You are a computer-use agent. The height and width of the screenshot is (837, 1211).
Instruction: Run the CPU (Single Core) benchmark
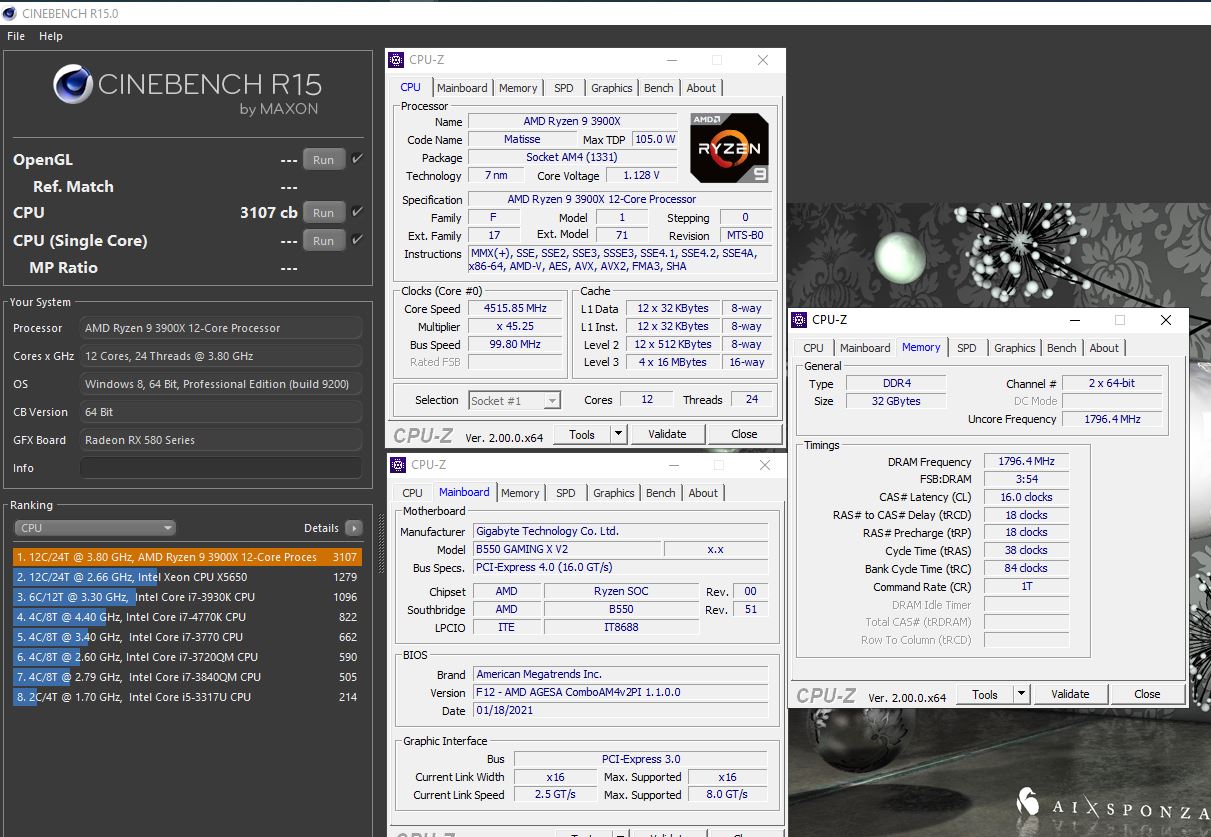click(324, 241)
